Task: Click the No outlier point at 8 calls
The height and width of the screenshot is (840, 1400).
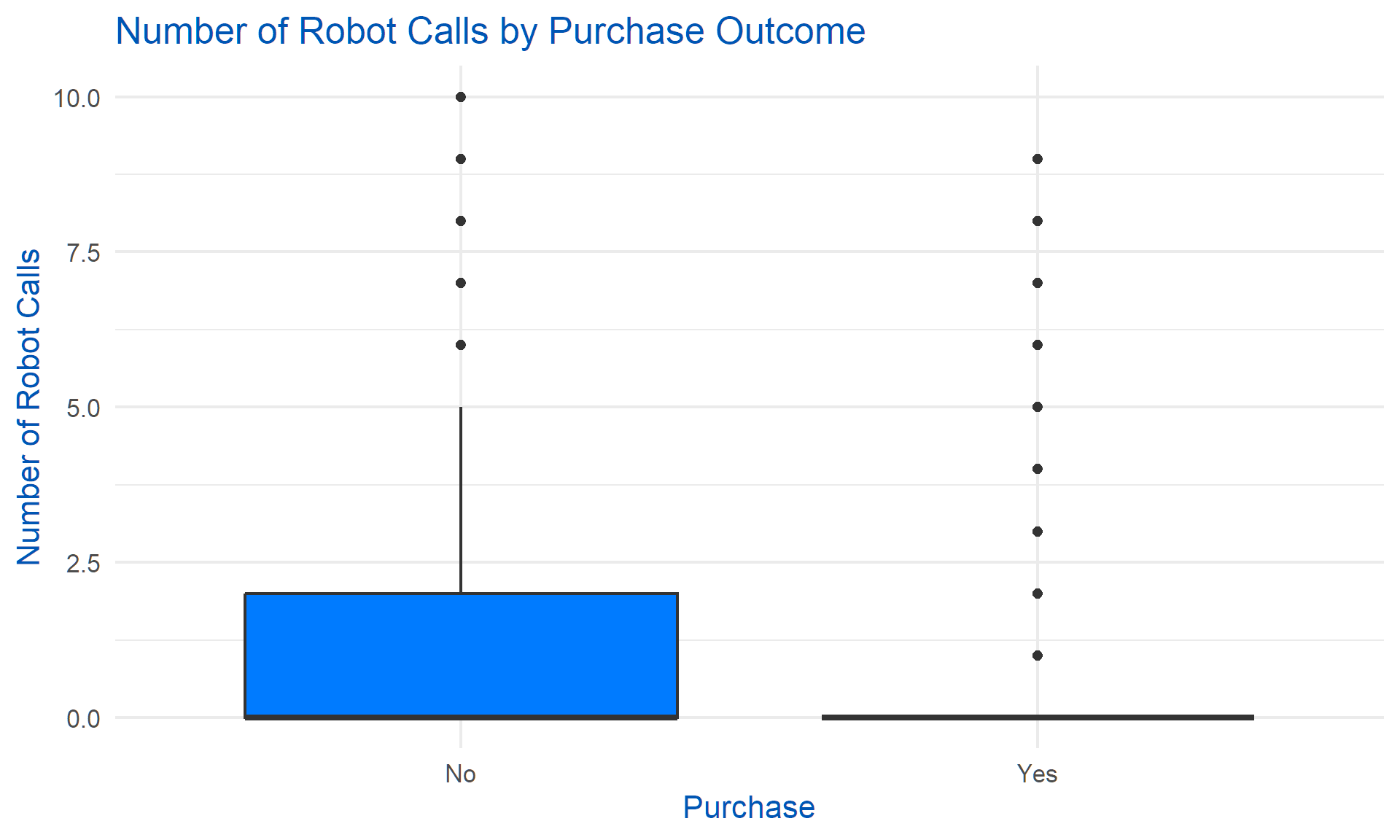Action: tap(461, 221)
